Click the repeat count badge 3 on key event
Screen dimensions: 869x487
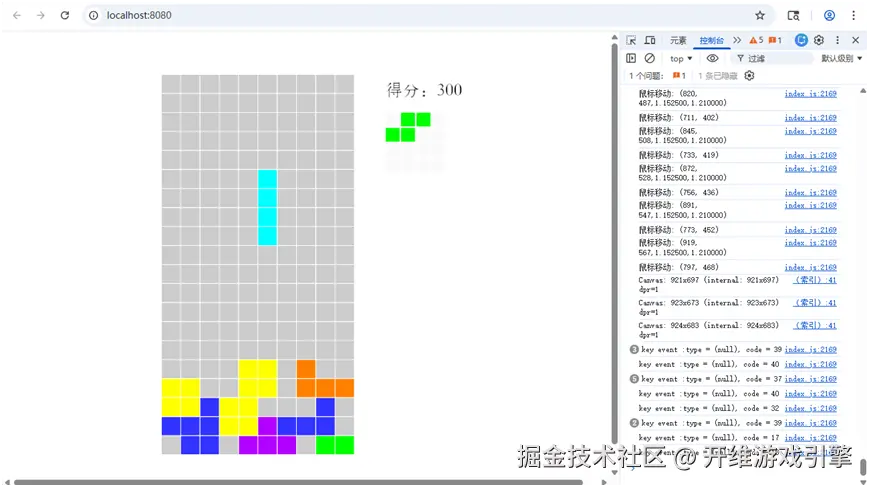634,350
